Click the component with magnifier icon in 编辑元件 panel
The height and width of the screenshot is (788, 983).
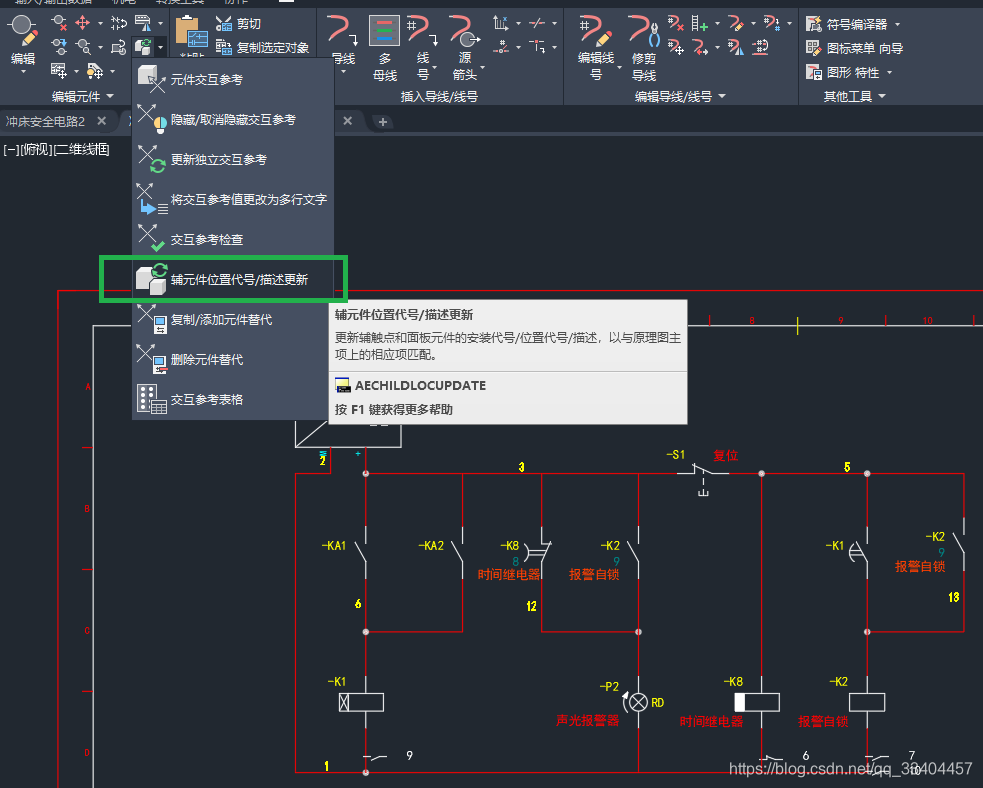[82, 46]
